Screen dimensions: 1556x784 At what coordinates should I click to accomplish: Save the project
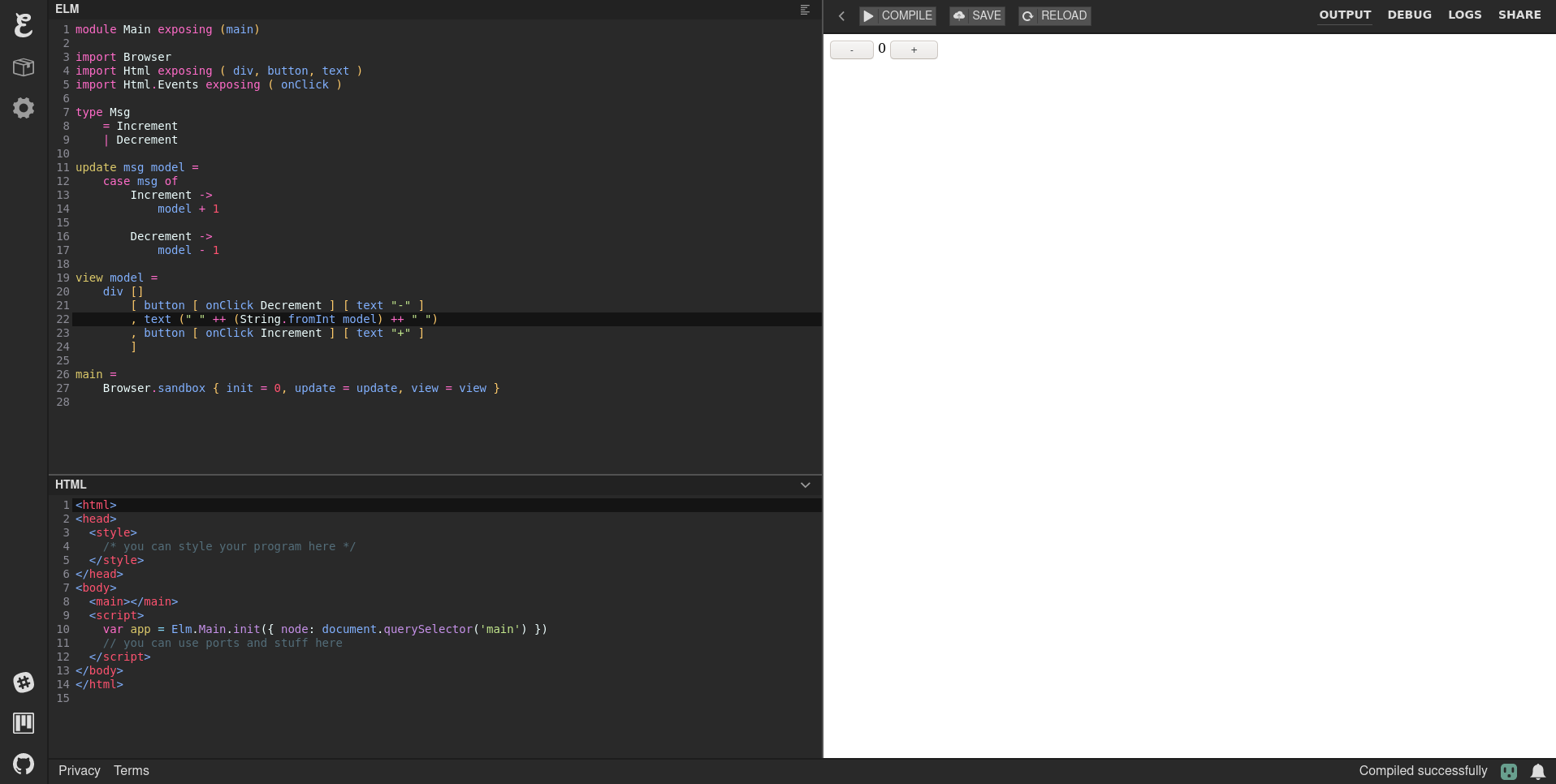(x=977, y=15)
